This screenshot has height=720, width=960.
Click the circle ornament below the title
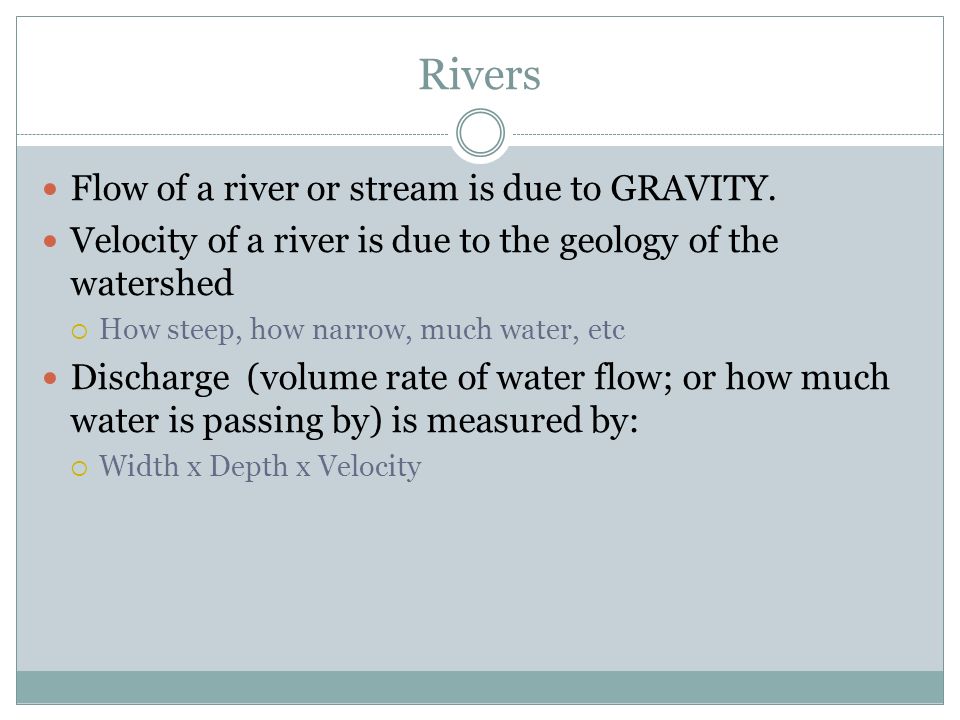[x=481, y=133]
